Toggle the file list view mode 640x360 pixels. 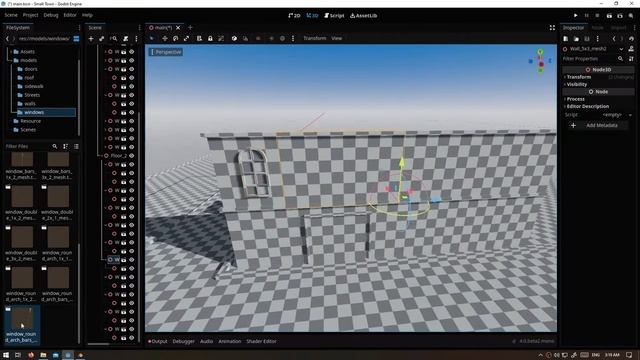pos(76,146)
